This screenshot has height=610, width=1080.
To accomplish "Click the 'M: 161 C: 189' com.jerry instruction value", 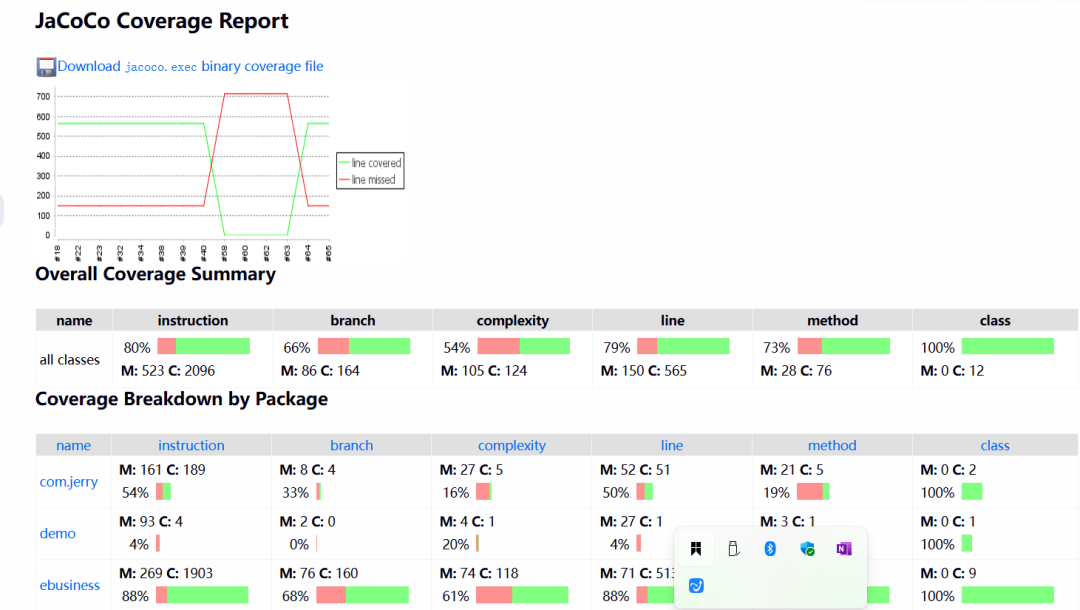I will click(163, 470).
